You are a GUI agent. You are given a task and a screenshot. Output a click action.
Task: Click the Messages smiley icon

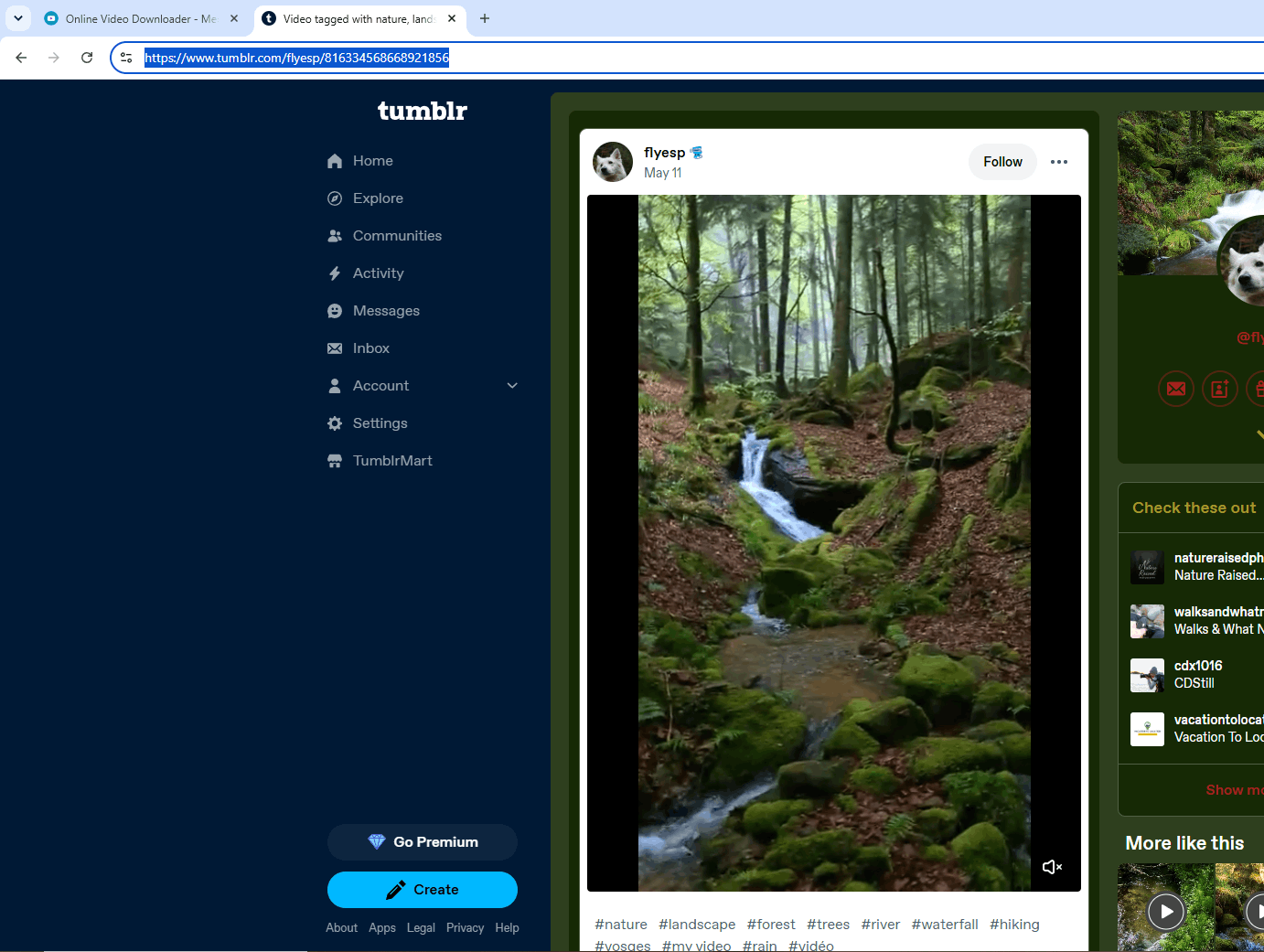pyautogui.click(x=335, y=311)
